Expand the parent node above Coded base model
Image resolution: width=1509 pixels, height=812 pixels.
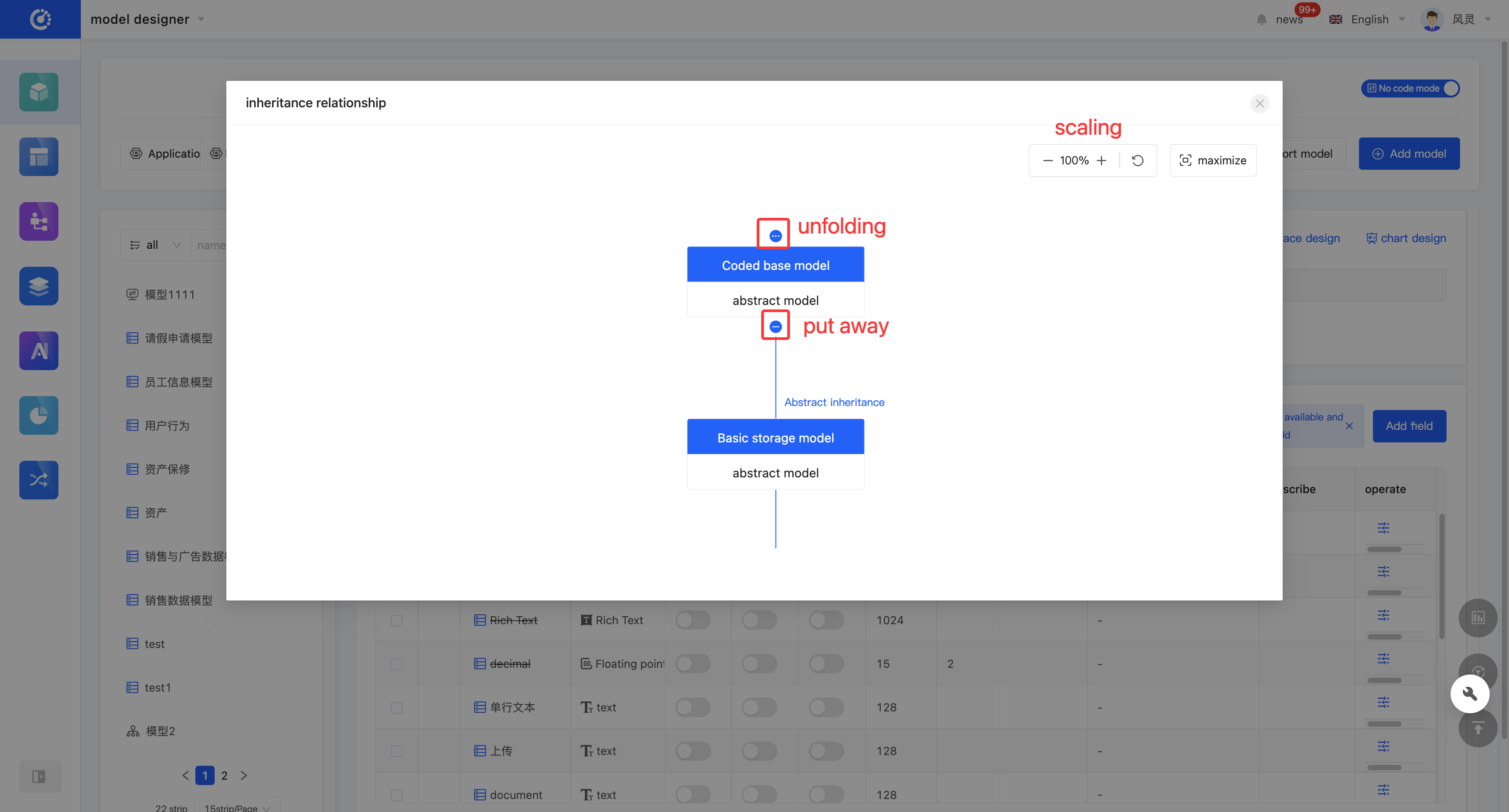[776, 236]
